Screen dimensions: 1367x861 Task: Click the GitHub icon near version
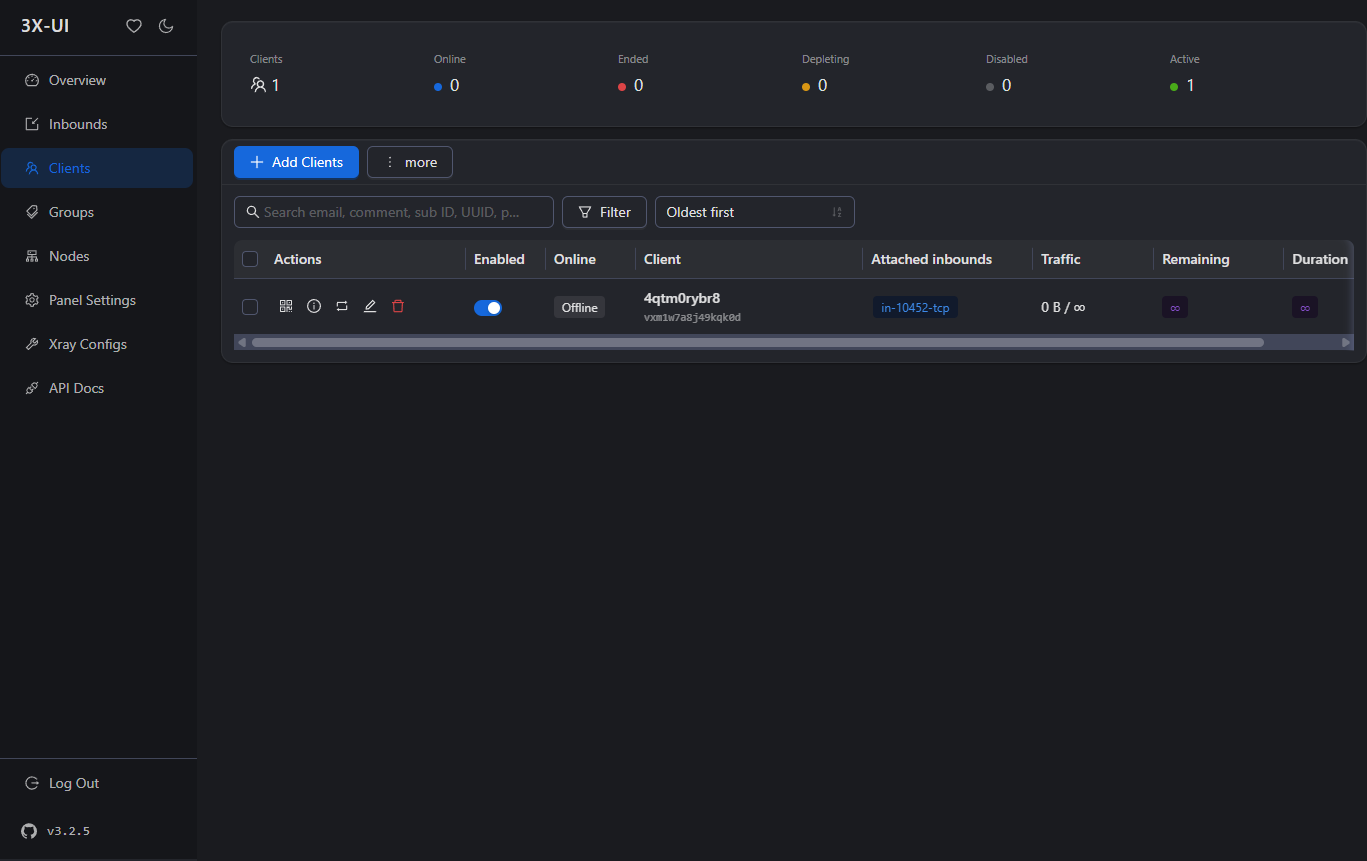(29, 831)
